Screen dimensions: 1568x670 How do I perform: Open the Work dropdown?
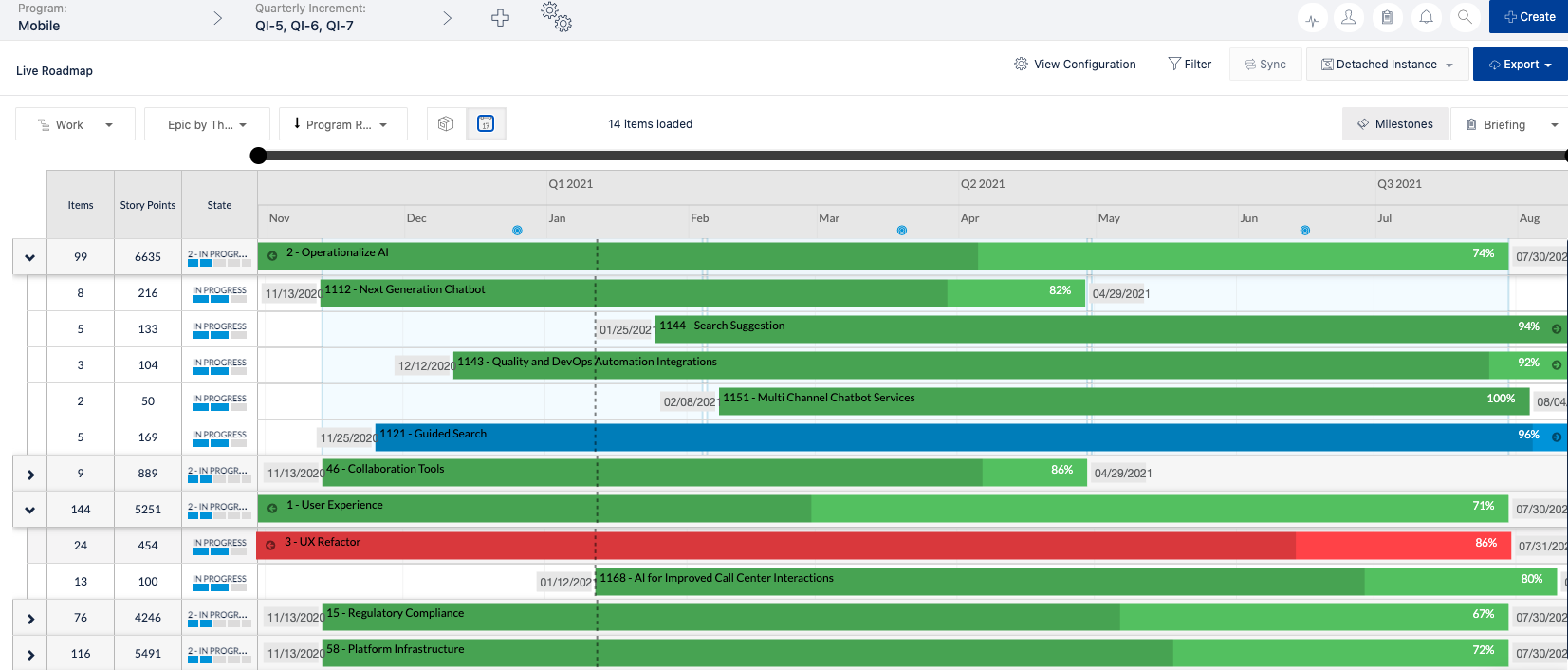click(75, 124)
